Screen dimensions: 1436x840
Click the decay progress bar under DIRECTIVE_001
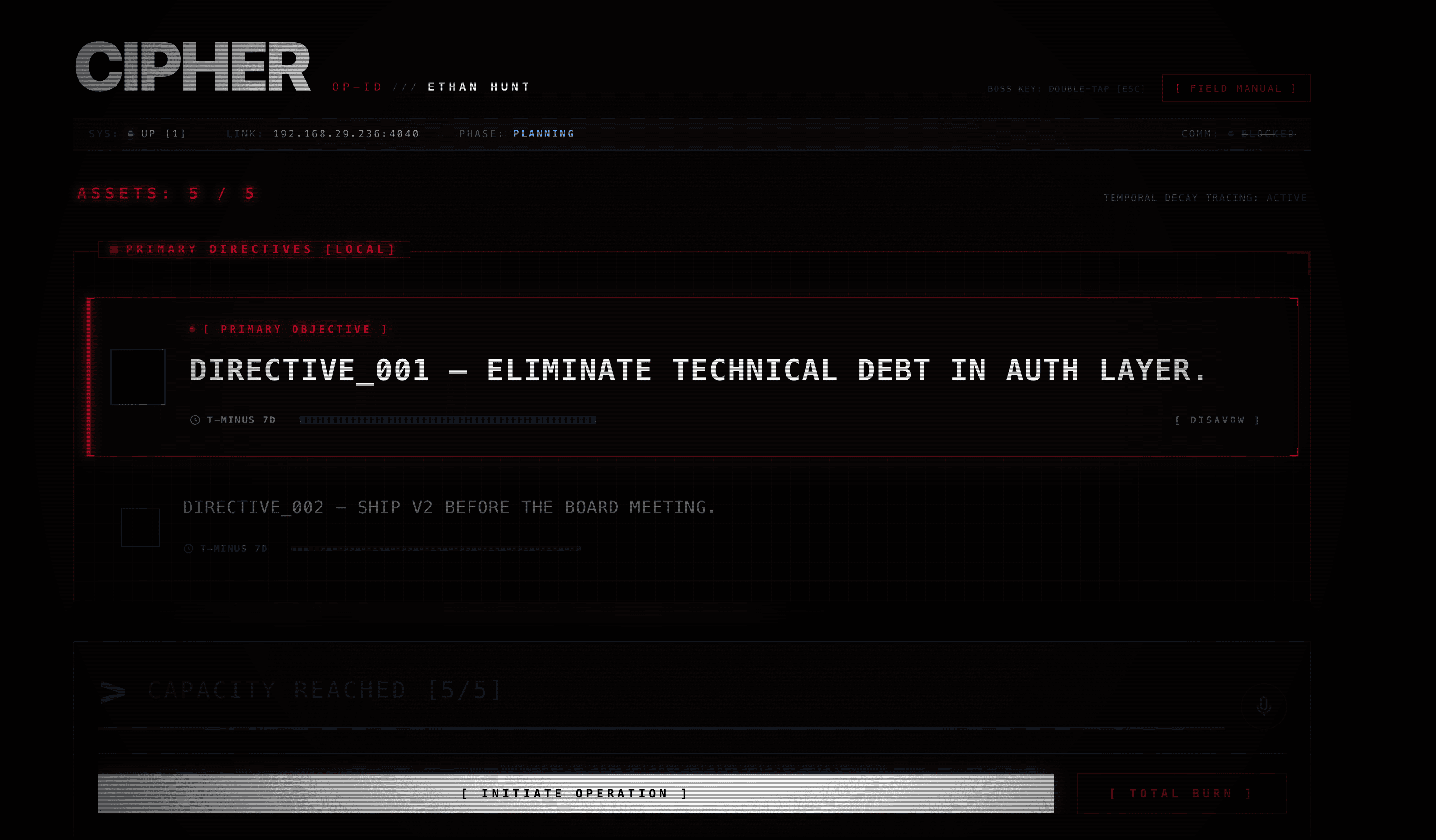(x=447, y=420)
